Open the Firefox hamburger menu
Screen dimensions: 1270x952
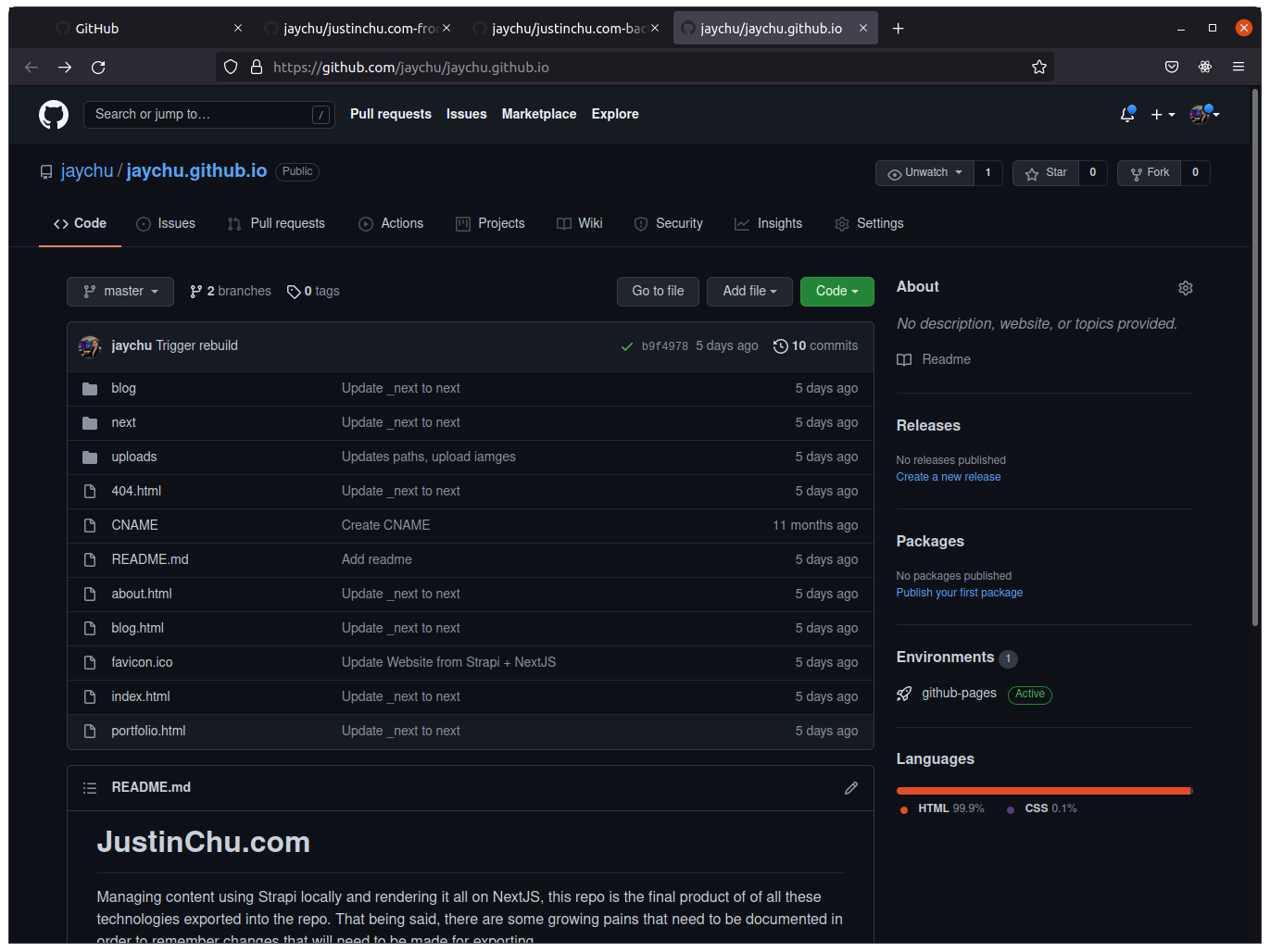pos(1239,67)
